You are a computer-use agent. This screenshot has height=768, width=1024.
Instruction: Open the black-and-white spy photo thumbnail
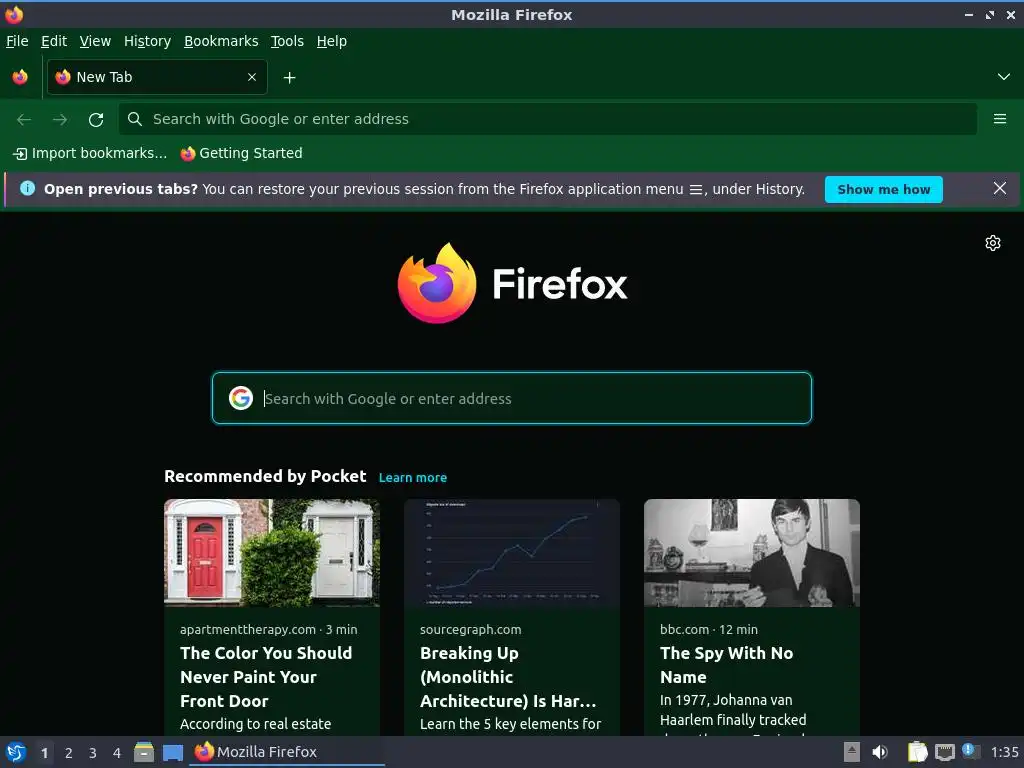752,552
